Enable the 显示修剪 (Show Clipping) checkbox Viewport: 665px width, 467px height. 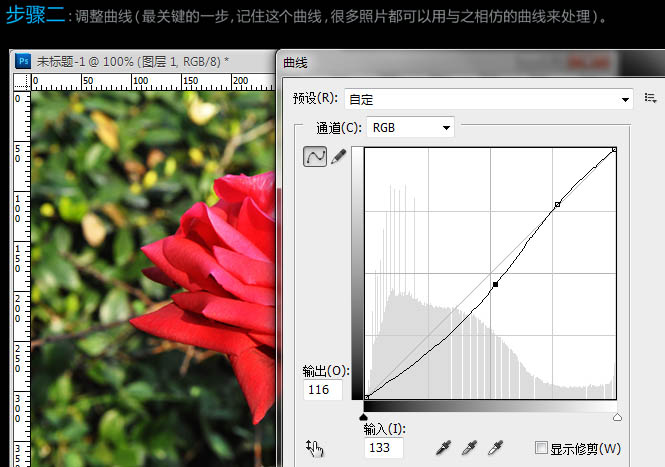541,448
